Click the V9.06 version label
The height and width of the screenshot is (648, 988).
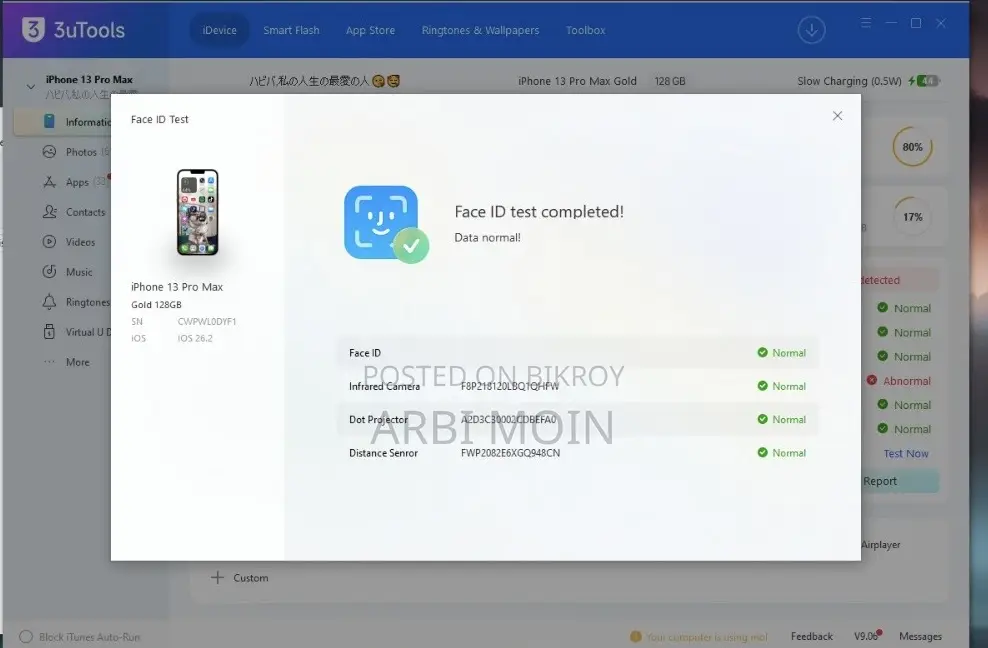point(866,637)
